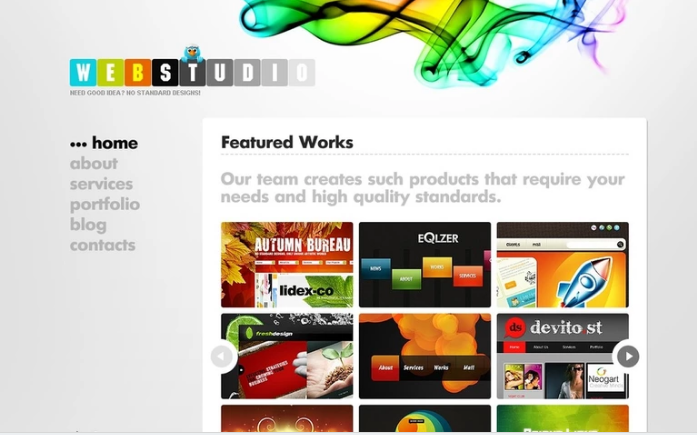Click the green E logo tile
The height and width of the screenshot is (435, 697).
(x=110, y=72)
